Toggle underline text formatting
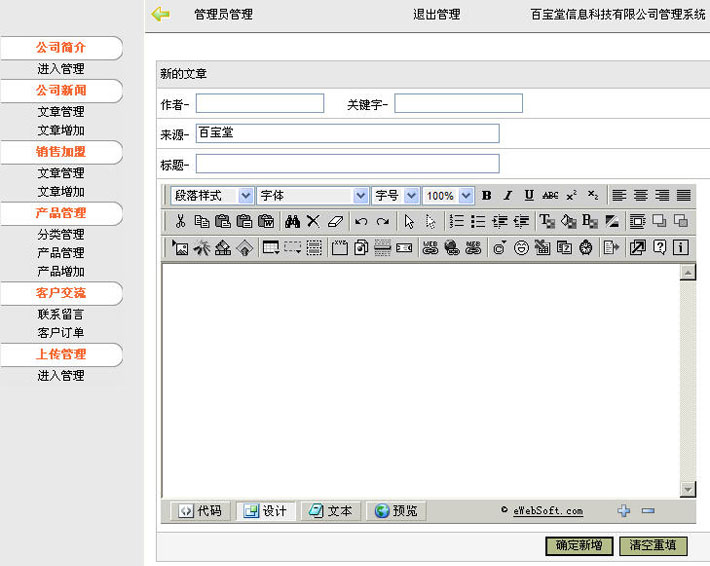The image size is (710, 566). point(529,196)
